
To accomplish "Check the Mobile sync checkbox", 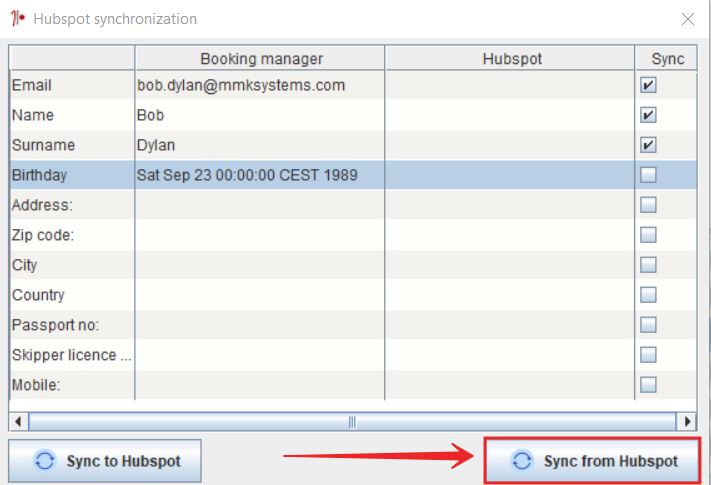I will tap(648, 385).
